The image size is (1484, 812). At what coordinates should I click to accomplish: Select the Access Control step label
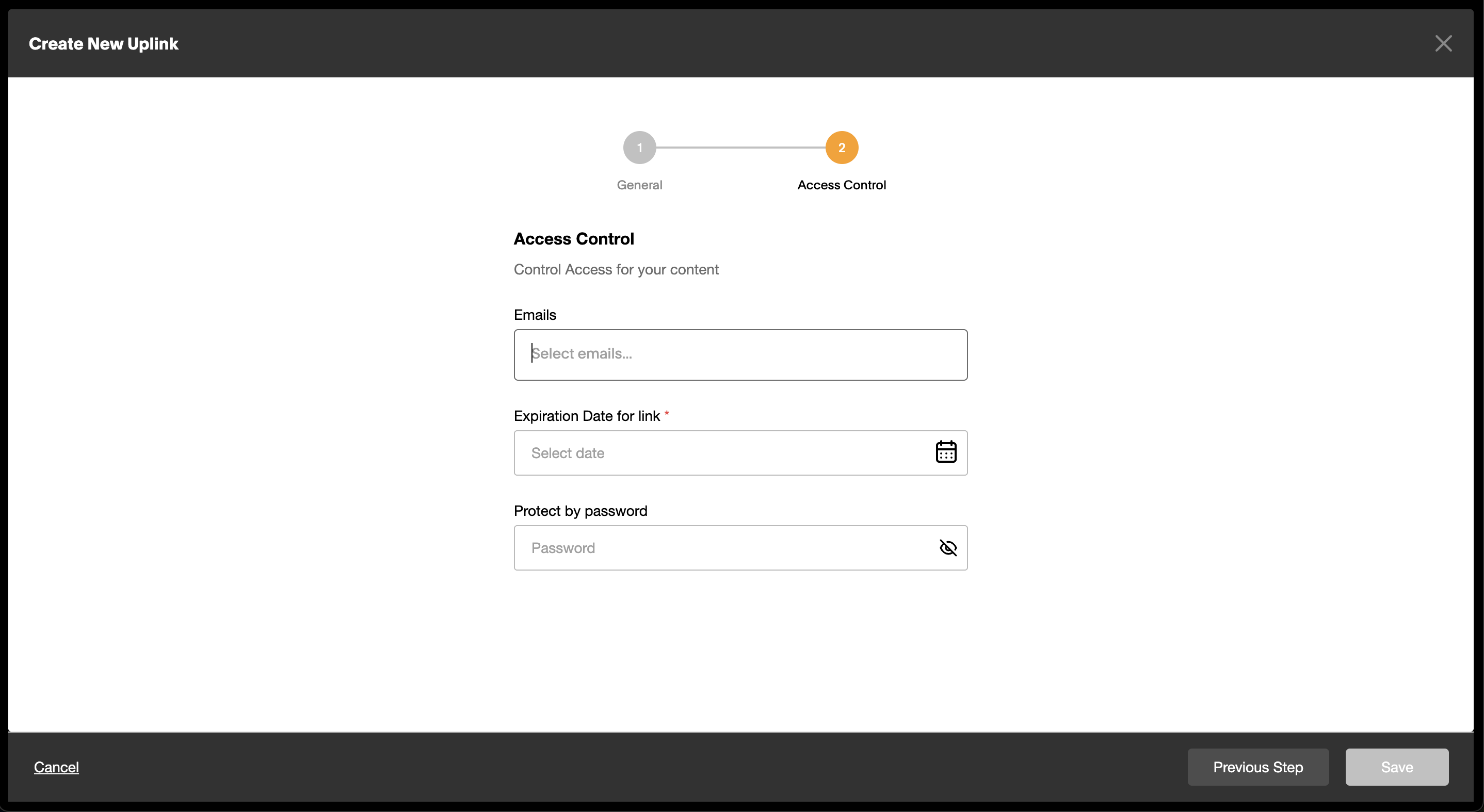pos(842,185)
